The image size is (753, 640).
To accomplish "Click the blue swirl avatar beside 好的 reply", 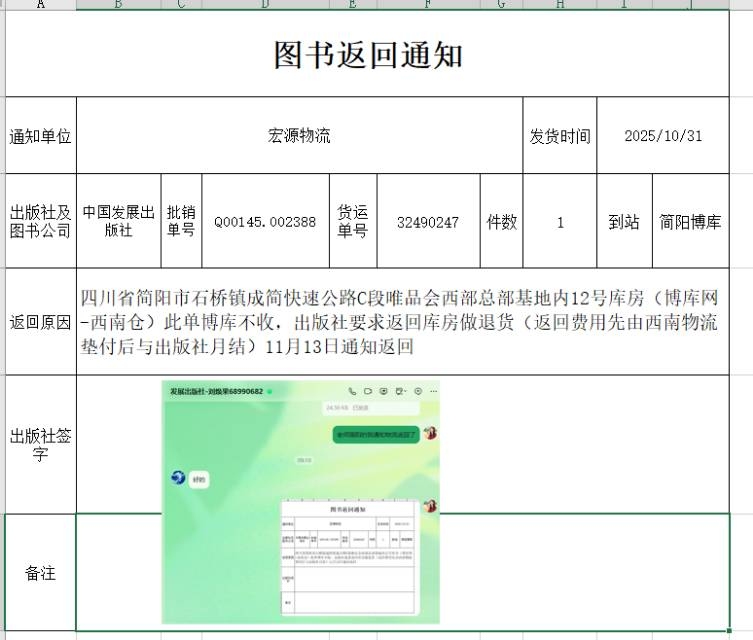I will click(x=178, y=479).
